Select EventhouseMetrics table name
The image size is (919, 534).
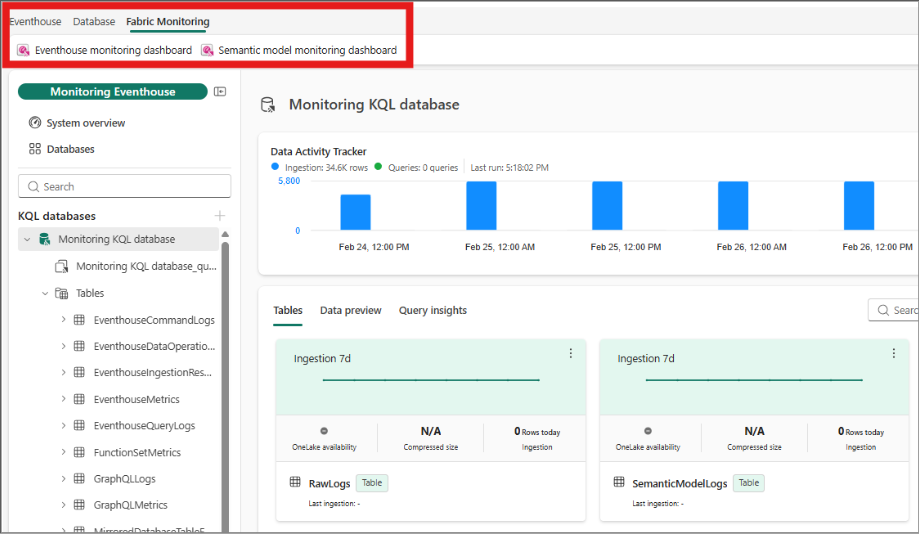(137, 399)
